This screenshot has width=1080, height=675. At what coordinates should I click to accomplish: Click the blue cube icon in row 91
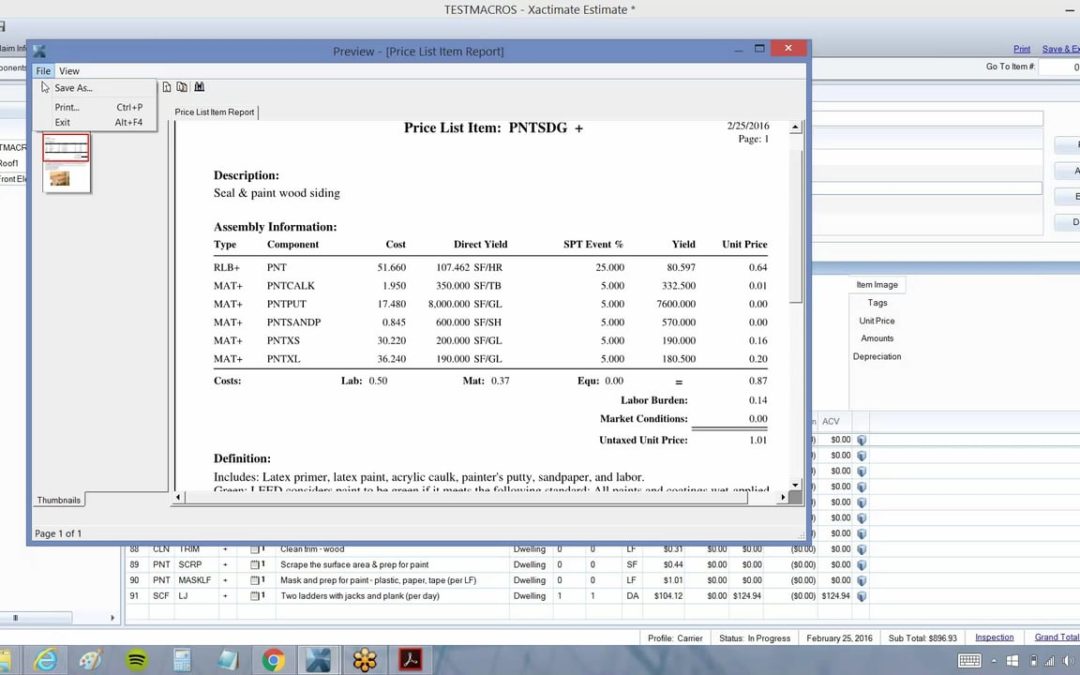tap(861, 596)
